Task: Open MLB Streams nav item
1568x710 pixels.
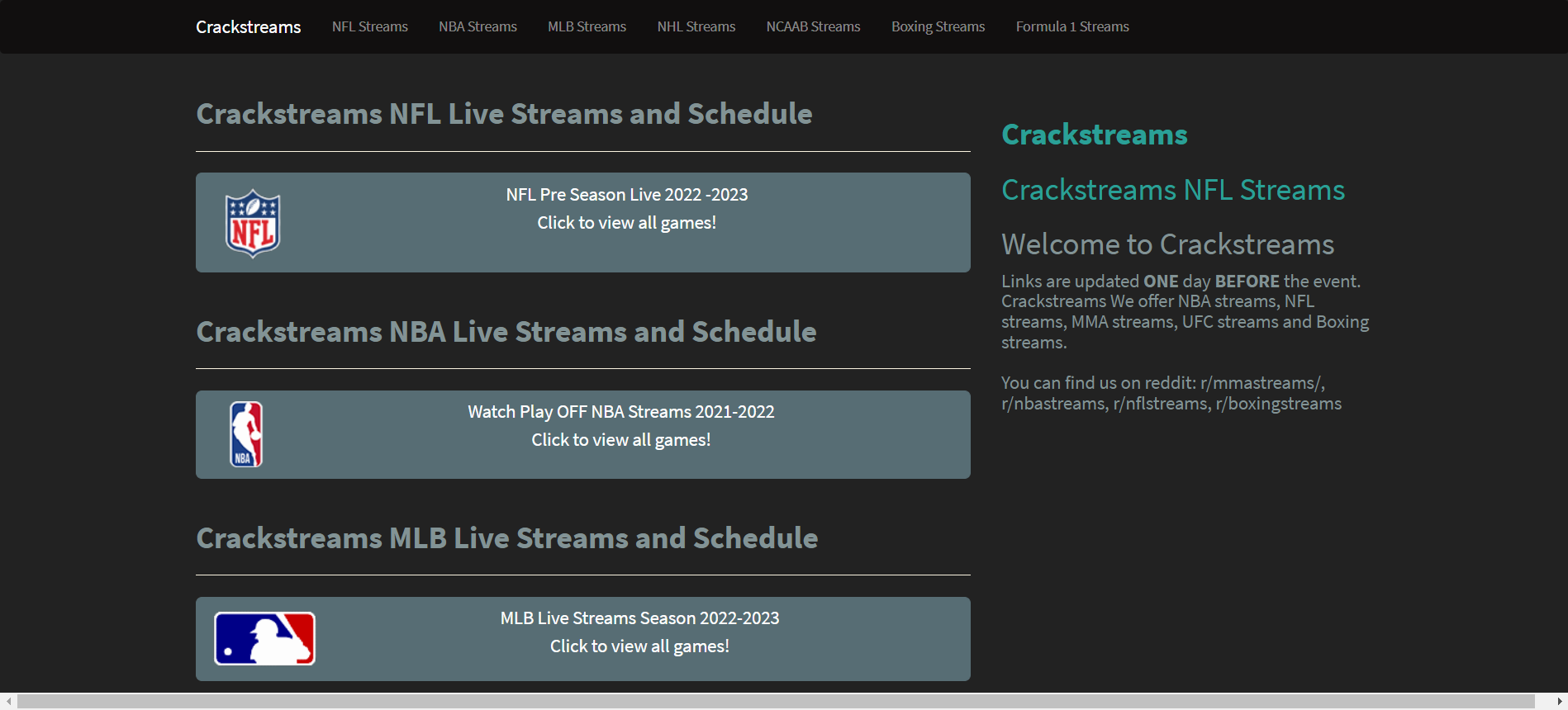Action: [587, 26]
